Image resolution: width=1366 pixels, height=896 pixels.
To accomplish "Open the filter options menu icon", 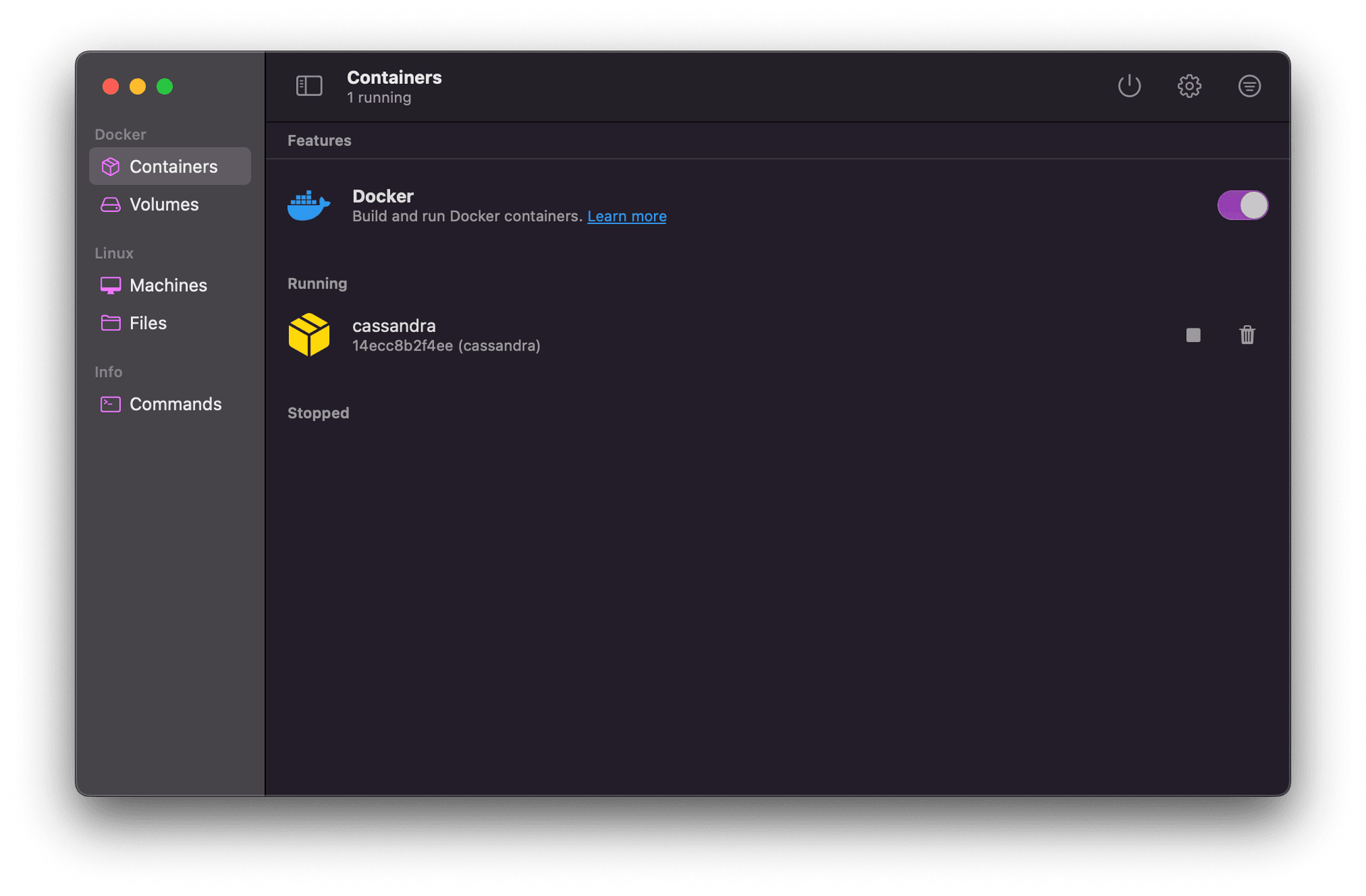I will point(1249,86).
